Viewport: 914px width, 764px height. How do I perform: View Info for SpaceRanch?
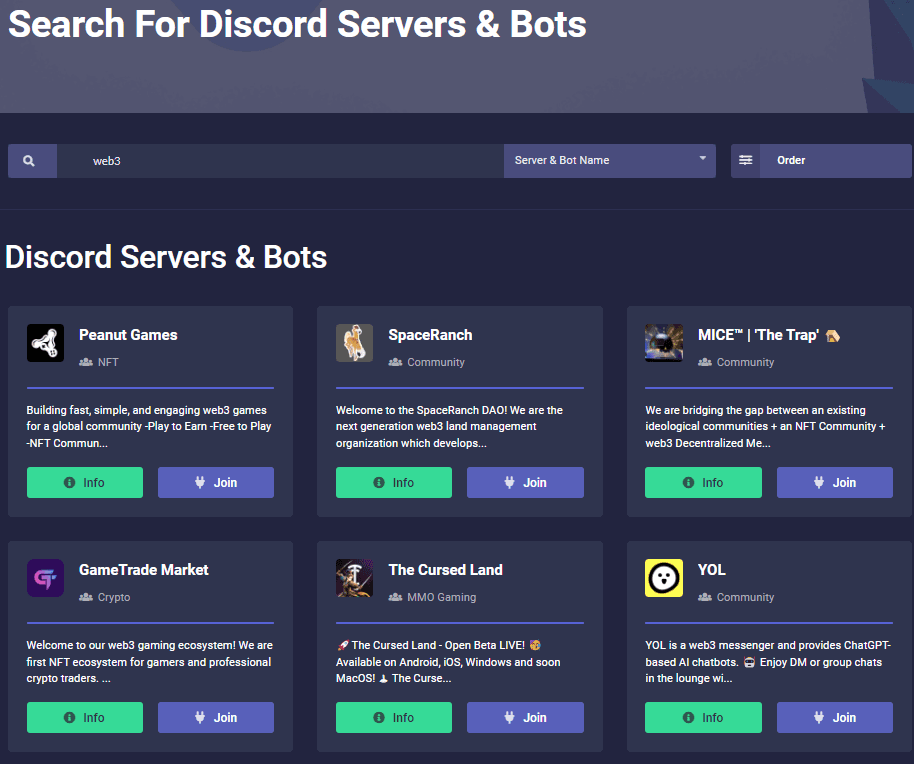[393, 483]
